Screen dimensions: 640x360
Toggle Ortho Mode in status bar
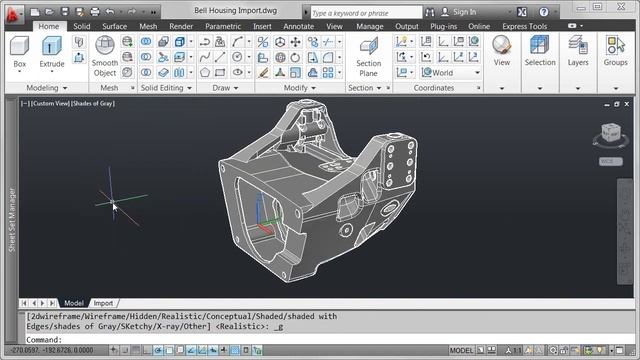coord(147,350)
